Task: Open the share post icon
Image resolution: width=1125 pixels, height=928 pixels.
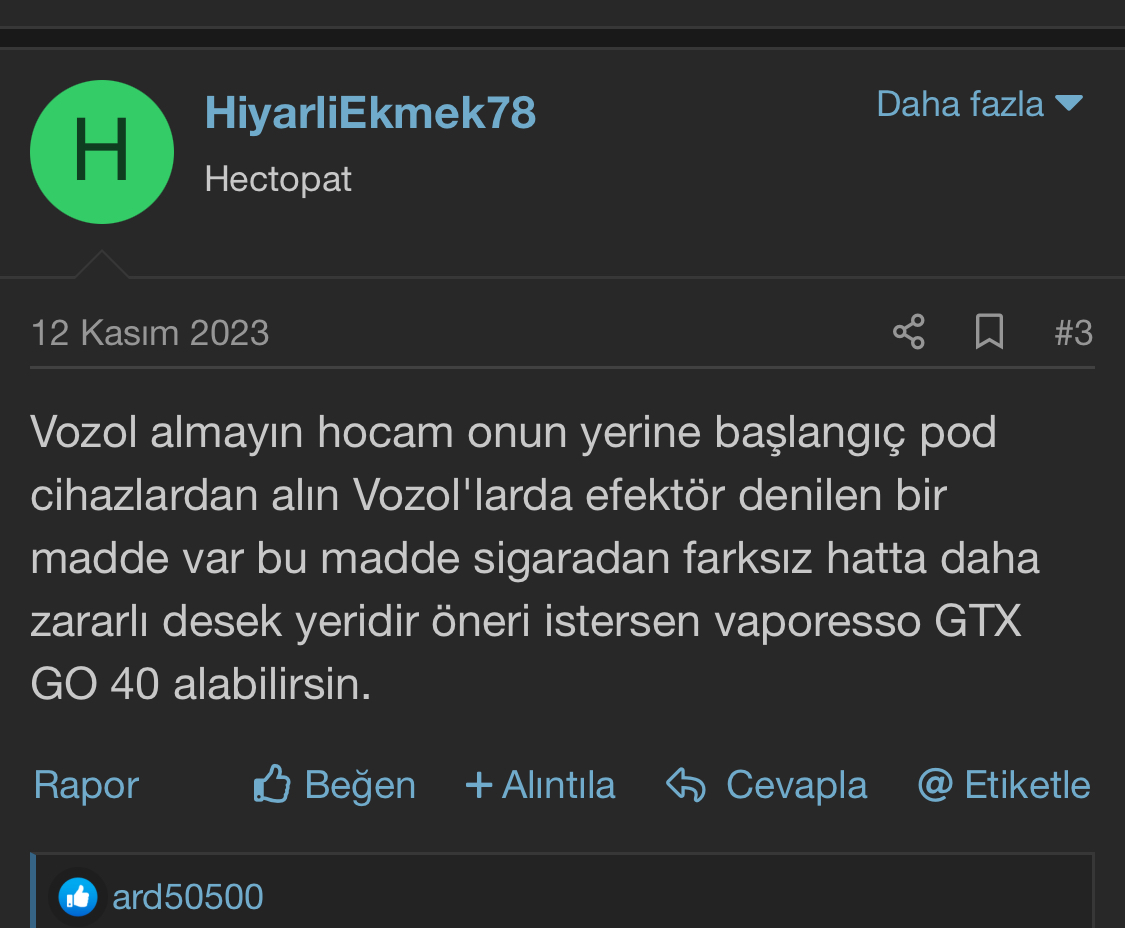Action: 909,332
